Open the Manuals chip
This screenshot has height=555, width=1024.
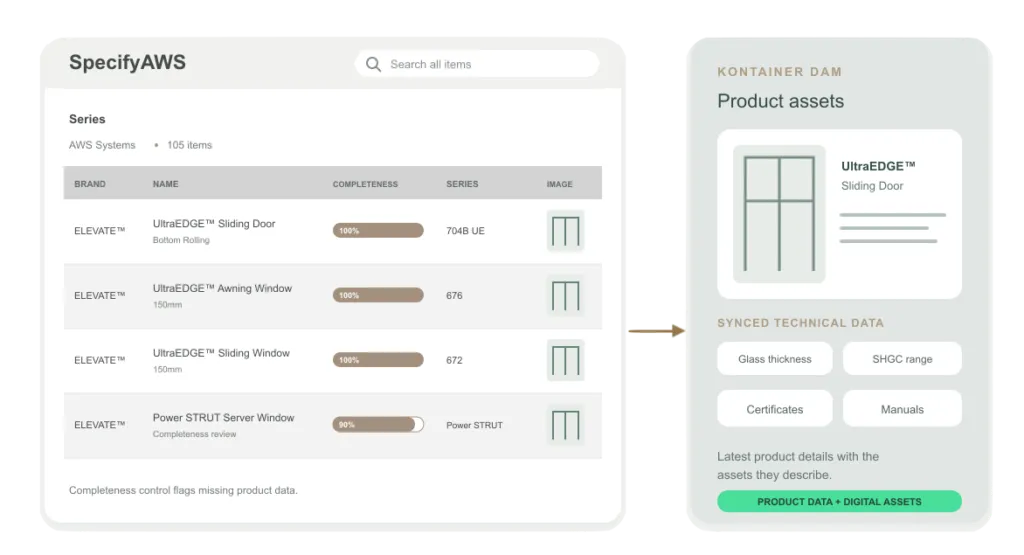pyautogui.click(x=902, y=409)
